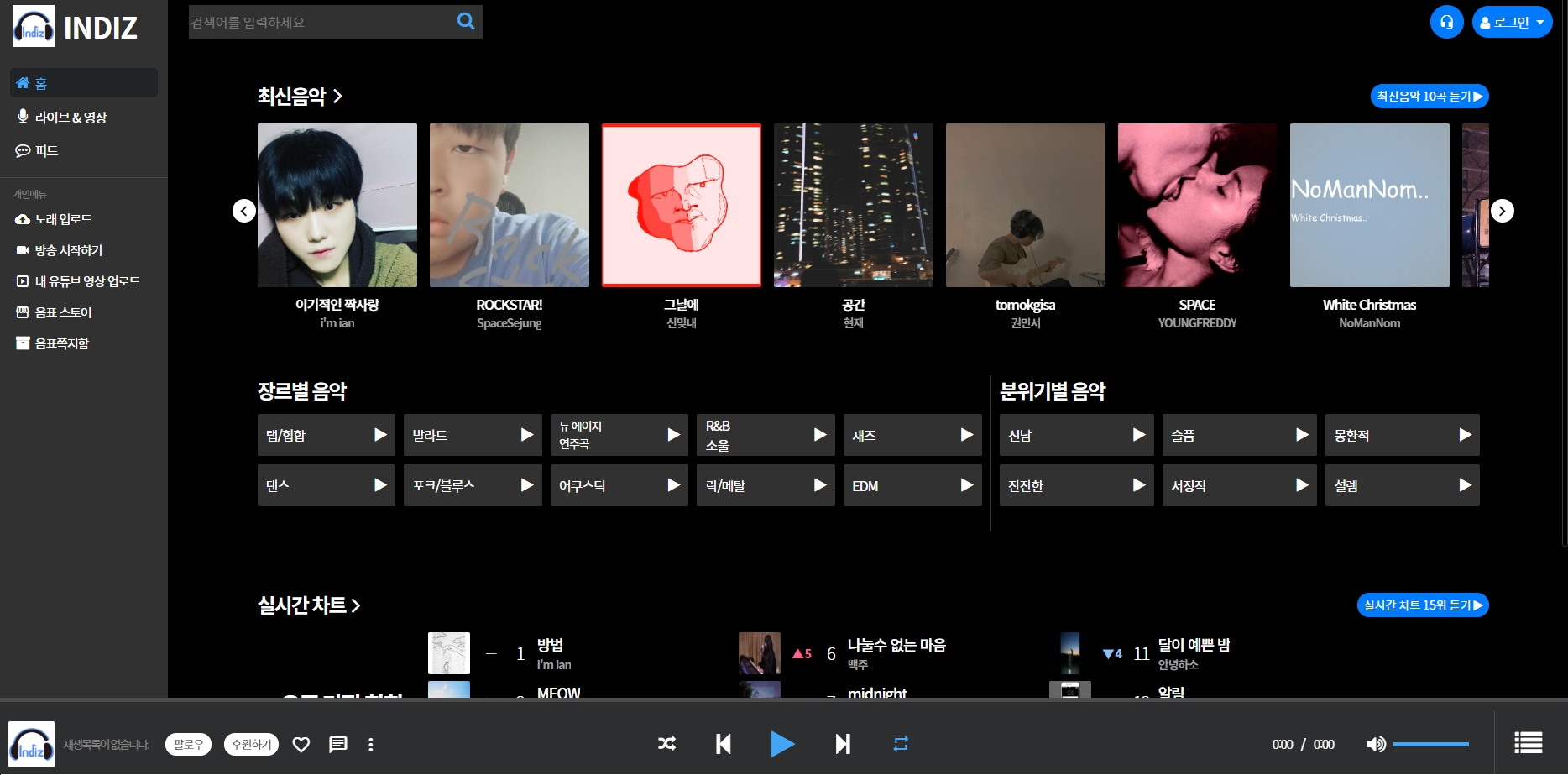Open the 그날에 red album cover

[x=682, y=206]
